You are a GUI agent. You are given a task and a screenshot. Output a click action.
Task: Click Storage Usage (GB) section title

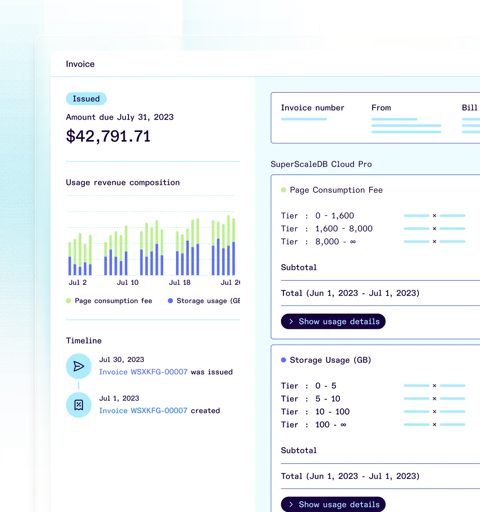click(x=330, y=360)
